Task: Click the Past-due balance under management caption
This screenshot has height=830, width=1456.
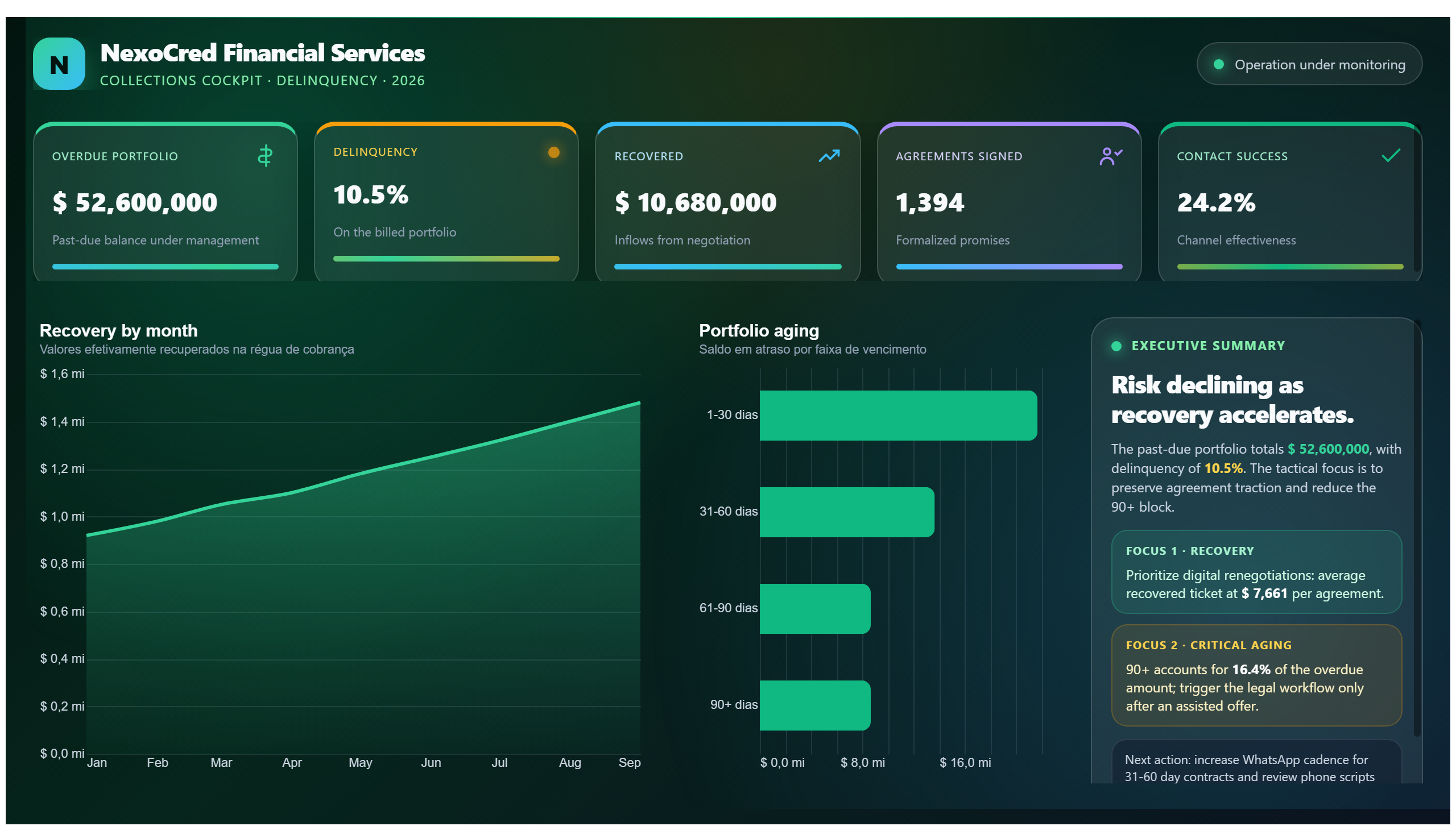Action: 155,240
